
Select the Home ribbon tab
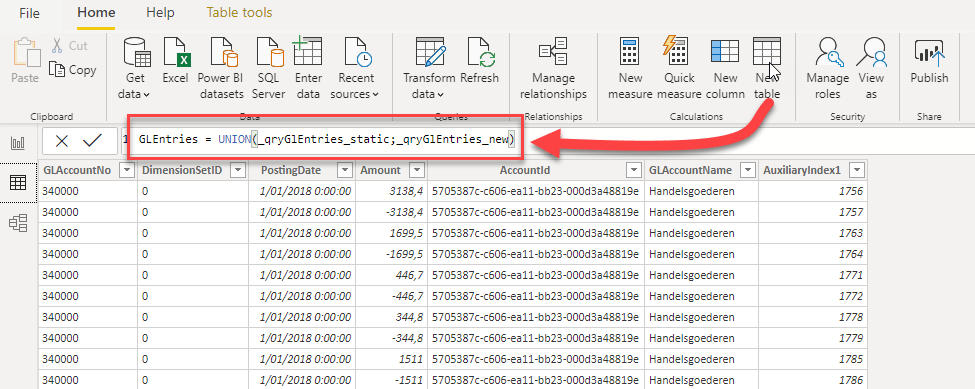[x=96, y=12]
